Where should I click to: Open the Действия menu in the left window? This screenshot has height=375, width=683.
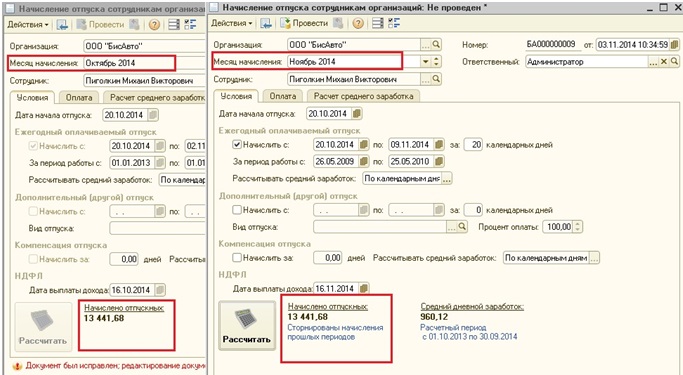pyautogui.click(x=28, y=24)
